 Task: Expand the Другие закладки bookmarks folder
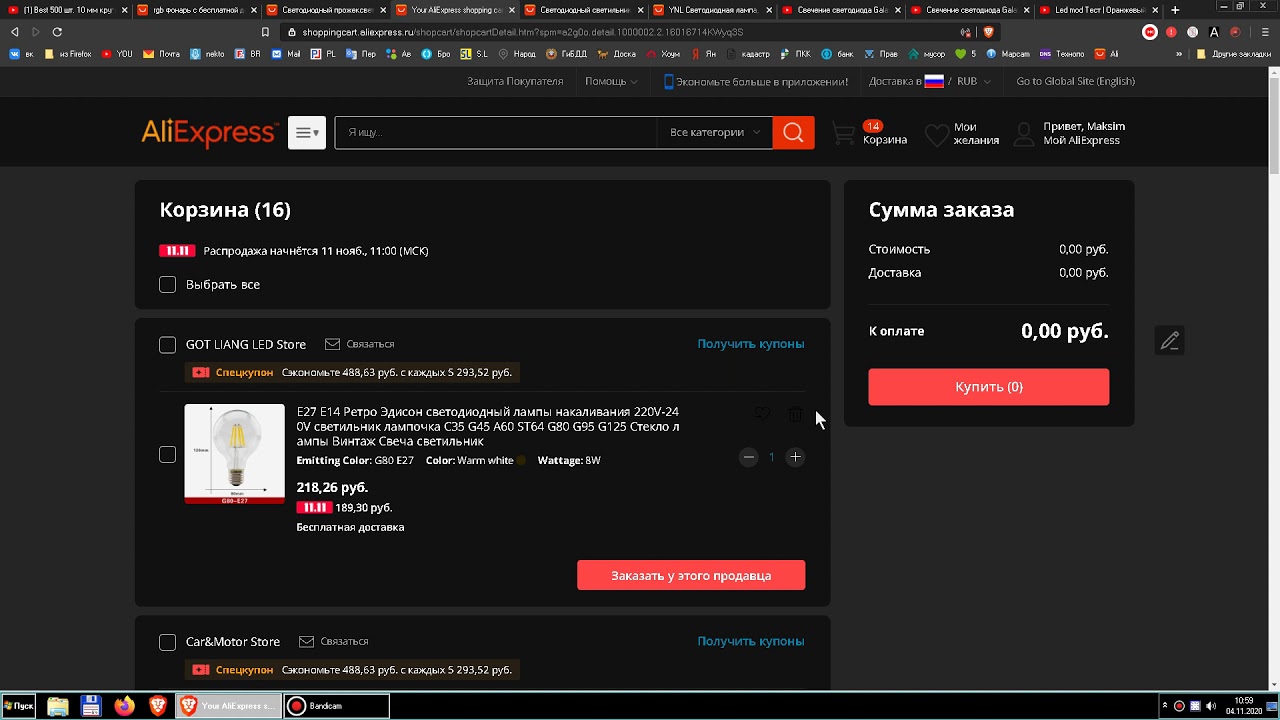pos(1234,54)
